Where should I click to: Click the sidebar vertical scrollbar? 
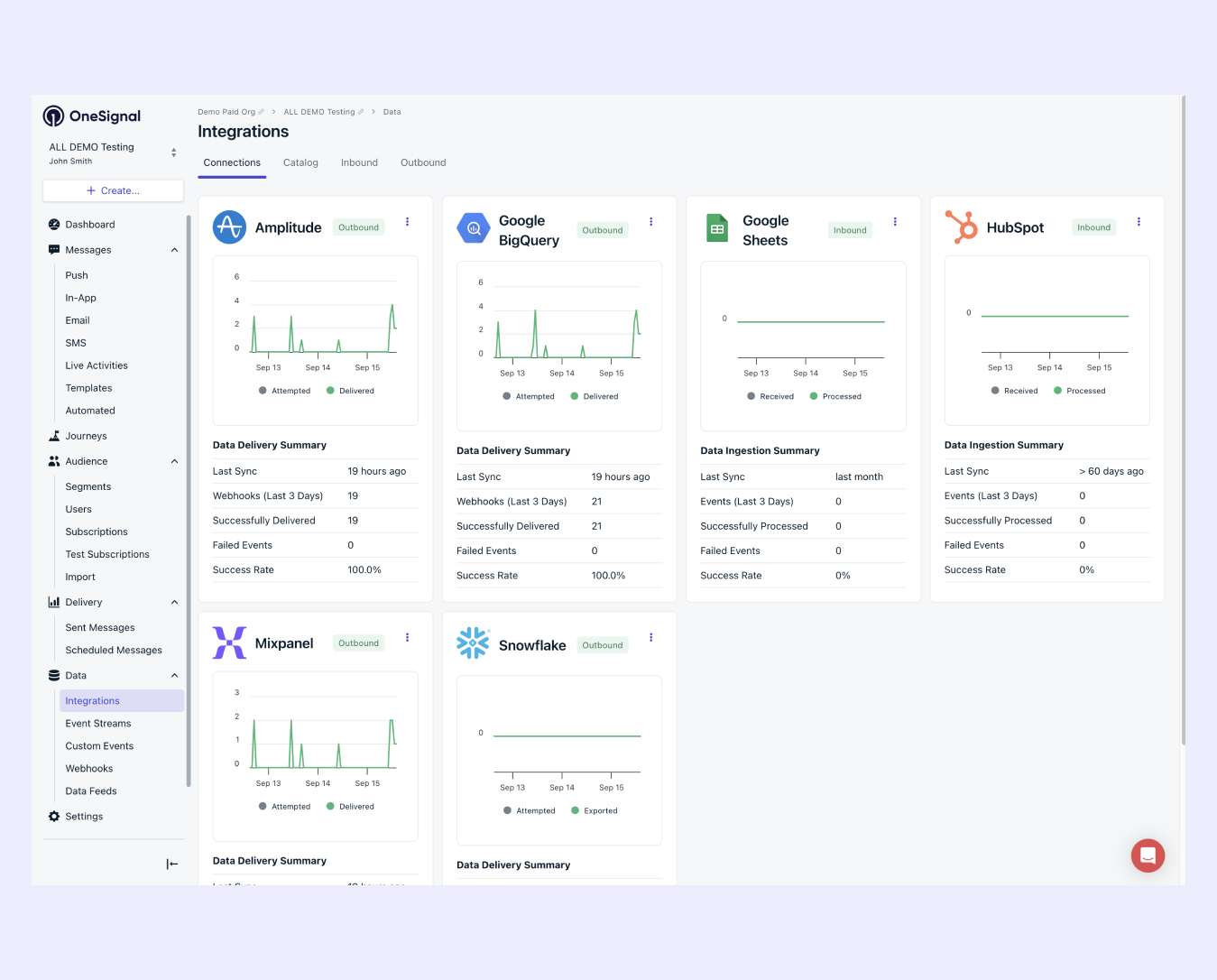[x=189, y=501]
